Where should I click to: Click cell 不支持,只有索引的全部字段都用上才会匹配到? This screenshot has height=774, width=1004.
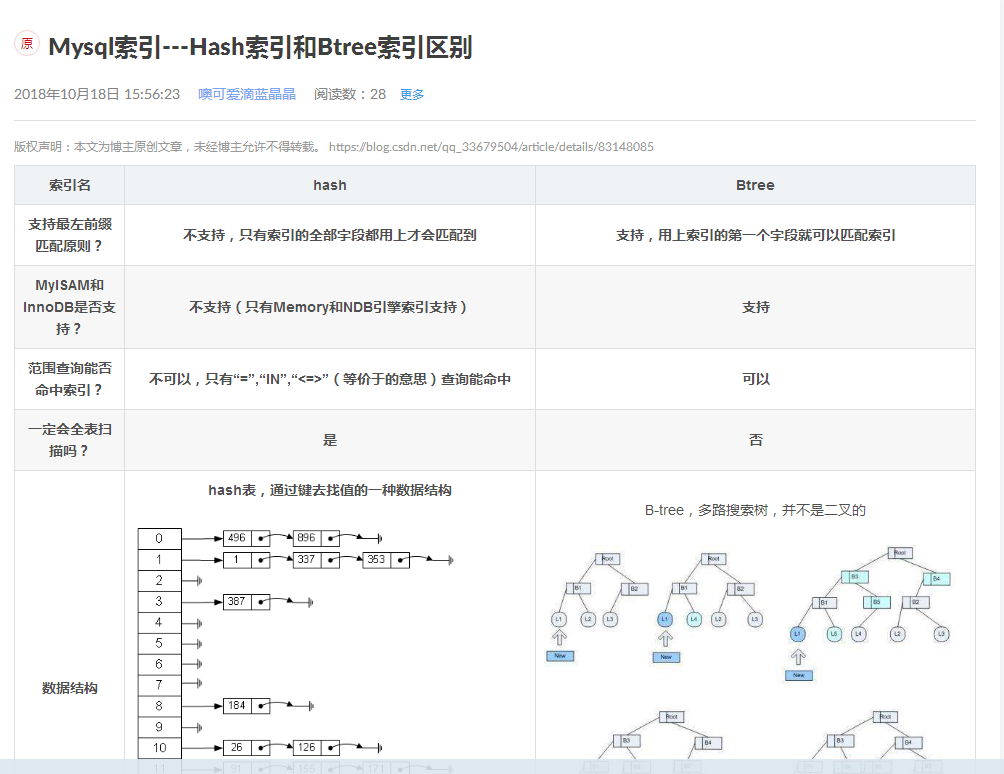pos(330,235)
